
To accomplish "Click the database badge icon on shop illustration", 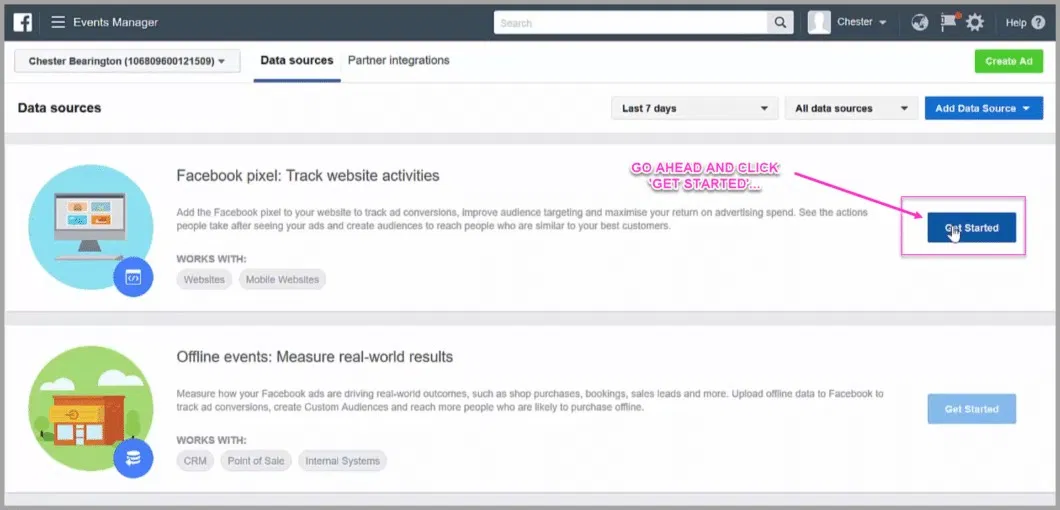I will pyautogui.click(x=133, y=459).
